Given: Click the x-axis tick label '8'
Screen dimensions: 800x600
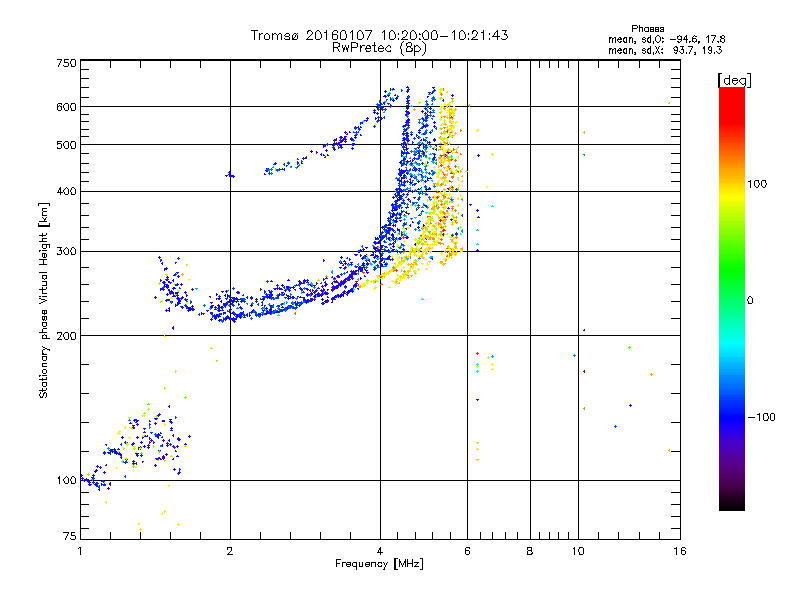Looking at the screenshot, I should pos(530,551).
